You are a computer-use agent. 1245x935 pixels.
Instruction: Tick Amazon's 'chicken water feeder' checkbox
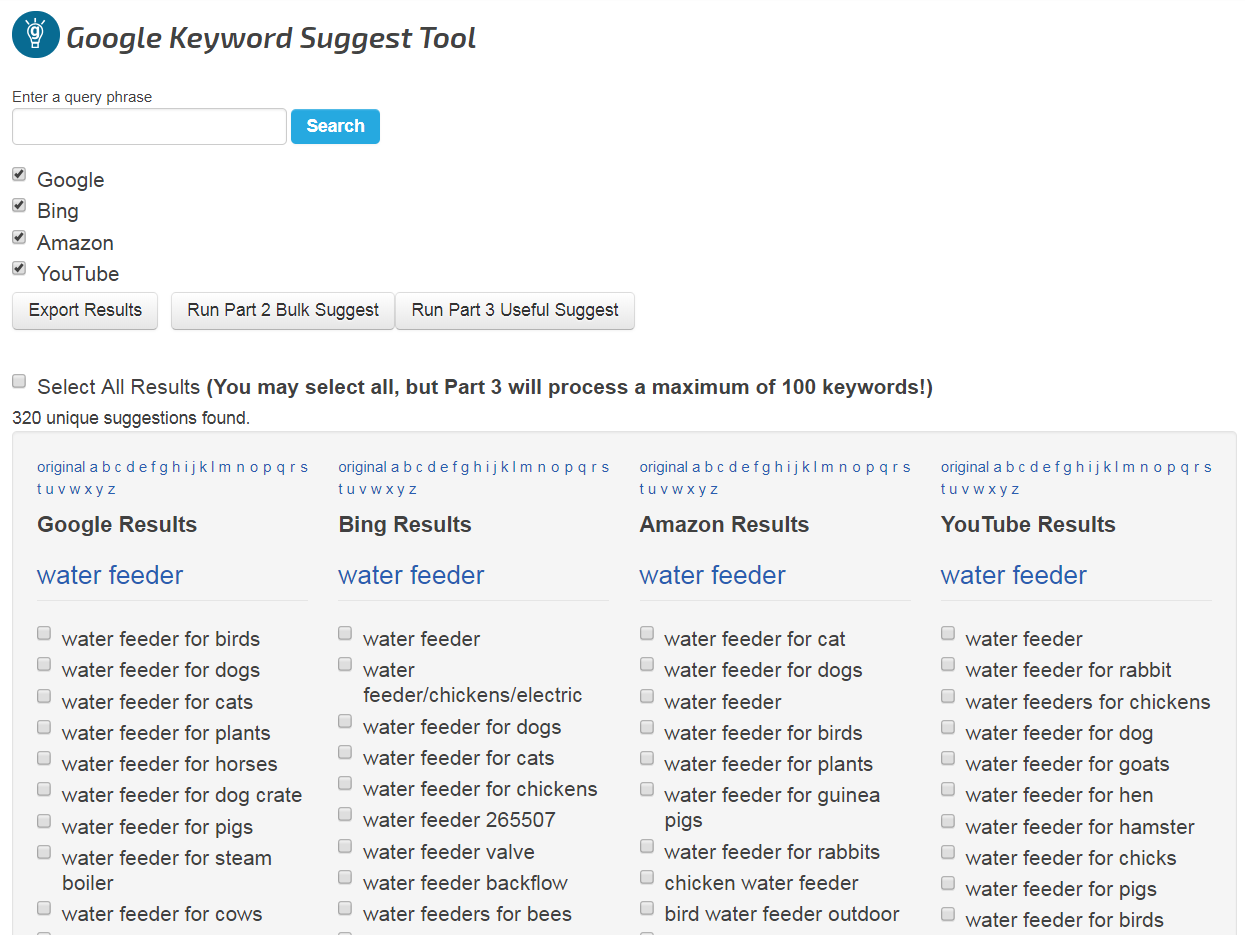[647, 878]
